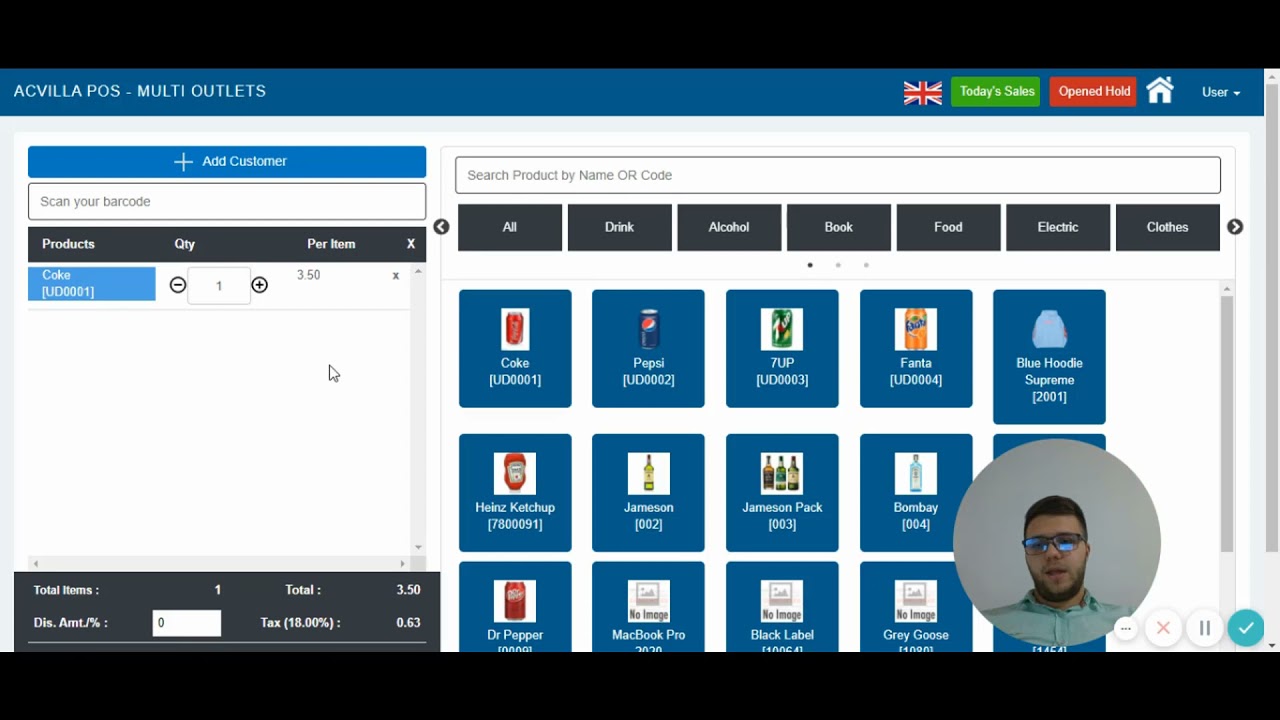Select the All category tab
The width and height of the screenshot is (1280, 720).
coord(510,228)
